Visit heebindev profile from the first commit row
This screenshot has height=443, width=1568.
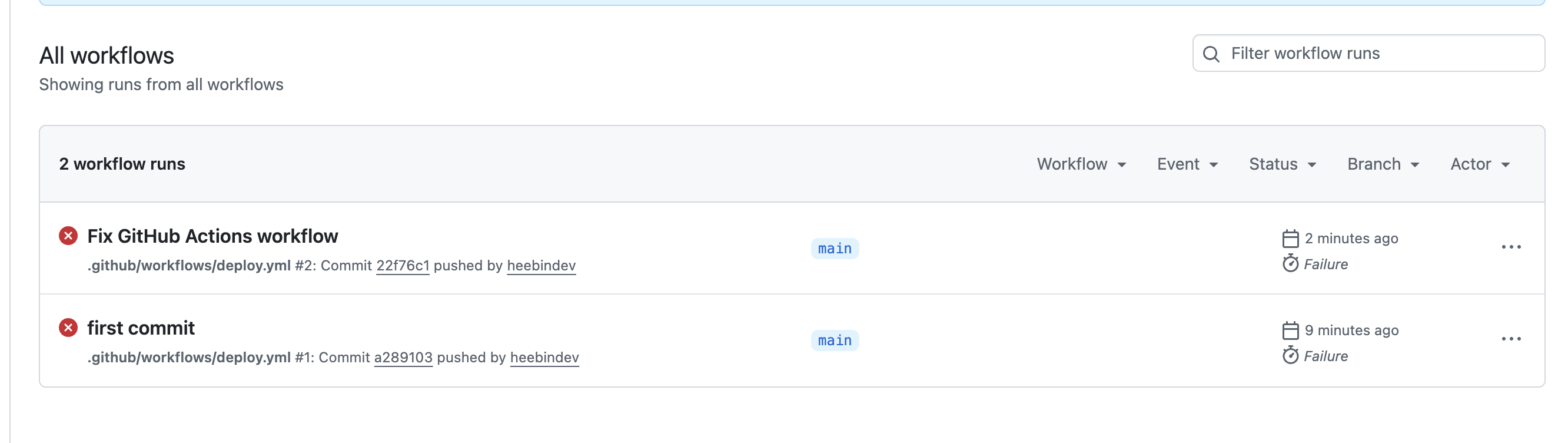pos(544,358)
